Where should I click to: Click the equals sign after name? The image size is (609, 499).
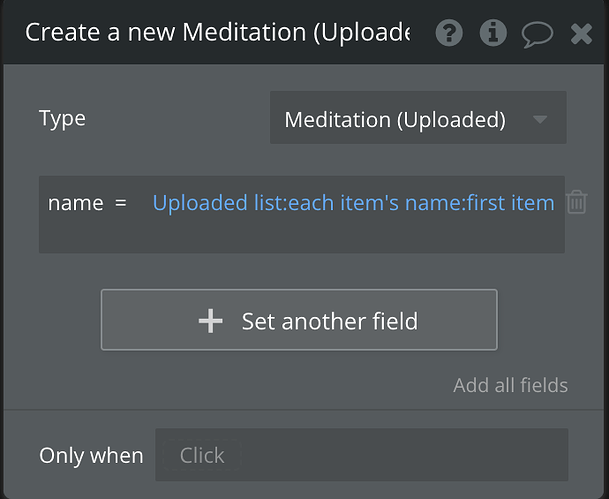click(121, 203)
